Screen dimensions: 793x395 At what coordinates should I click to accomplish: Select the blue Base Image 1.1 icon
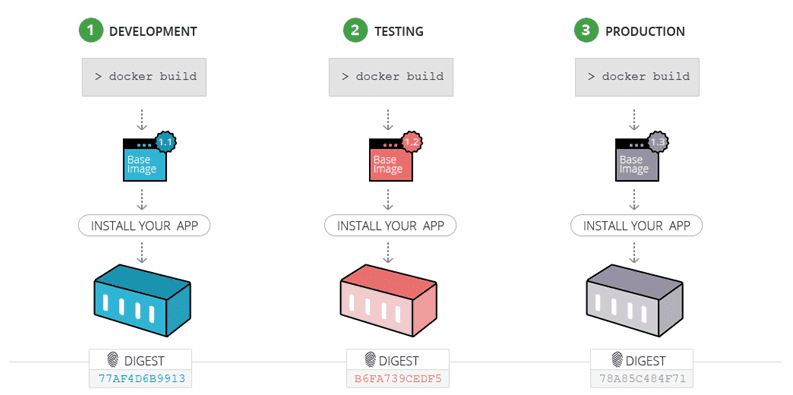pos(148,156)
